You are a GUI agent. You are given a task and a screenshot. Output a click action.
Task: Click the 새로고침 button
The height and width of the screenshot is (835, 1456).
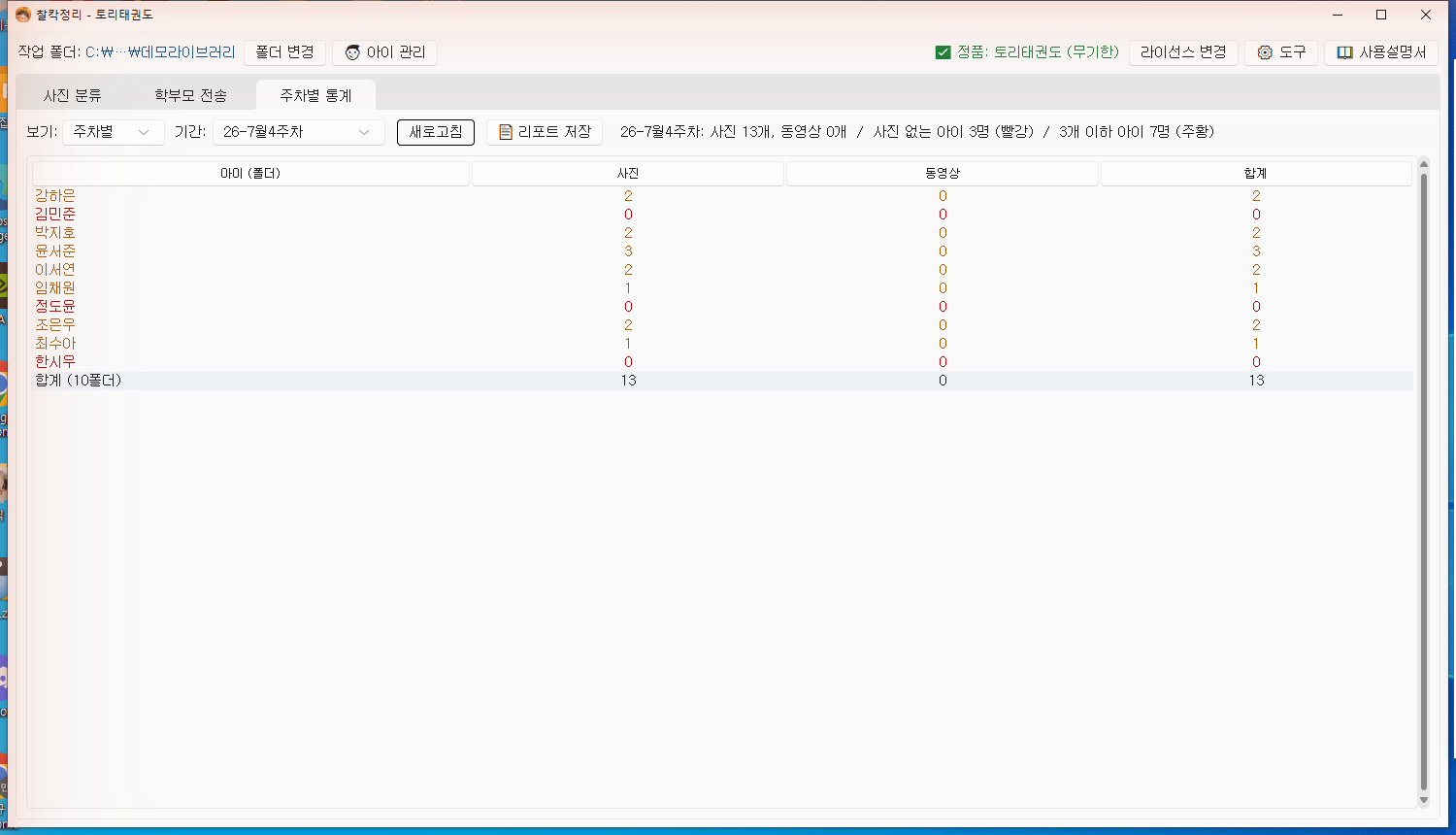pyautogui.click(x=436, y=132)
